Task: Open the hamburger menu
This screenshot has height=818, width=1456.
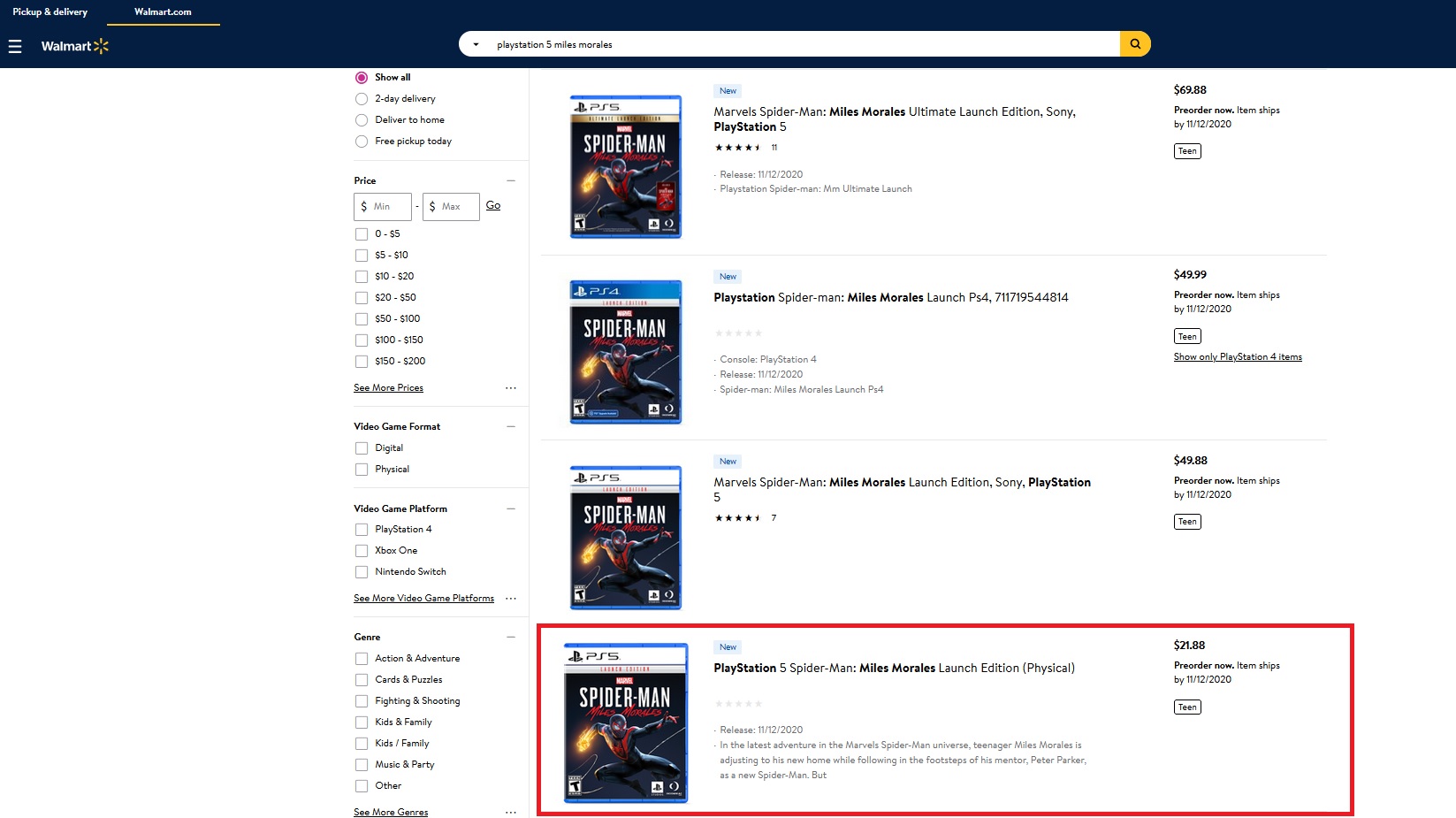Action: (x=15, y=46)
